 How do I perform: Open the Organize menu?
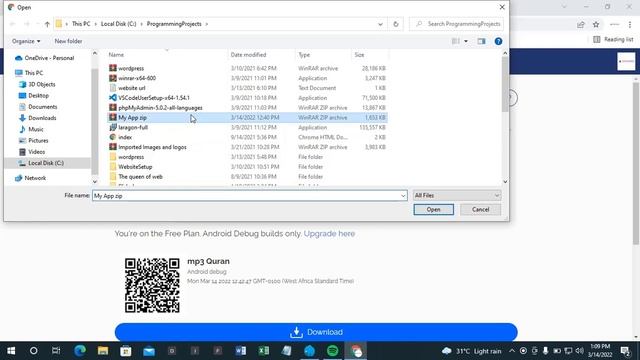26,41
